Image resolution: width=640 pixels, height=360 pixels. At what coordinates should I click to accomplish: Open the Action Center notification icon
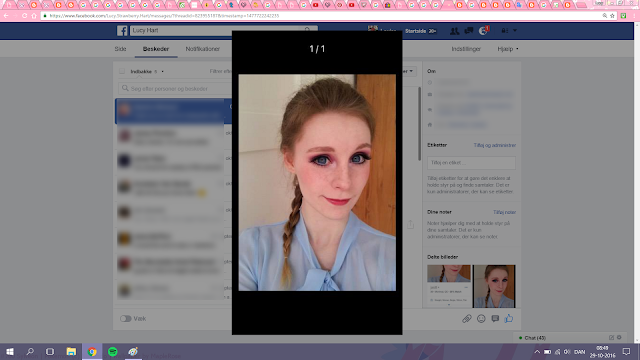[627, 351]
